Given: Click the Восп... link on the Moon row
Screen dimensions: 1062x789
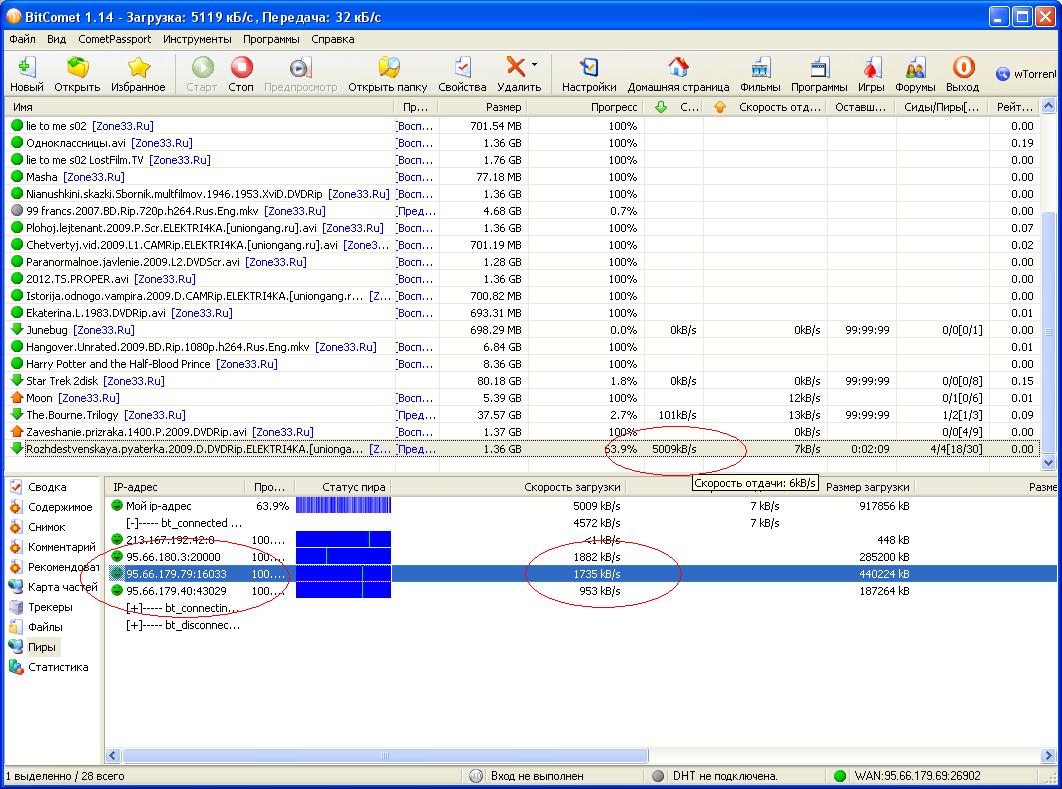Looking at the screenshot, I should pyautogui.click(x=415, y=398).
